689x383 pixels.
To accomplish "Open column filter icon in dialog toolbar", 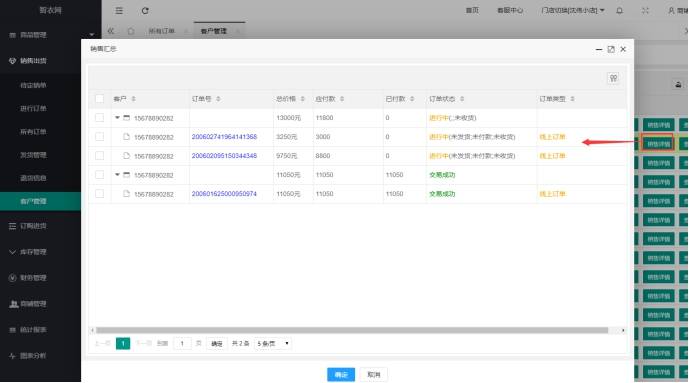I will [x=613, y=78].
